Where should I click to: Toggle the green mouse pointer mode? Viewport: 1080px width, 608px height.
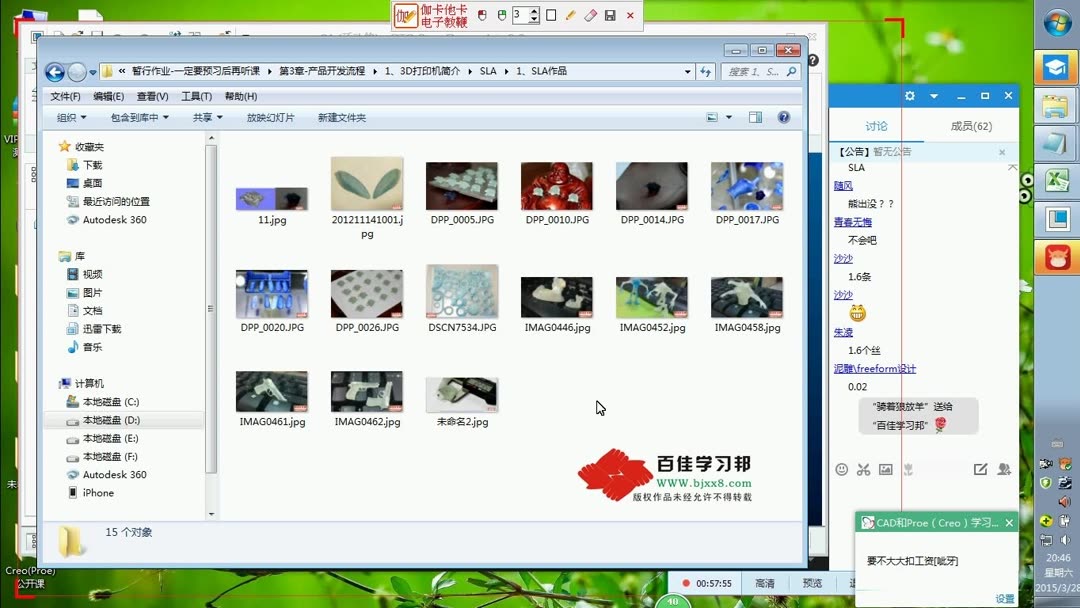pos(501,15)
